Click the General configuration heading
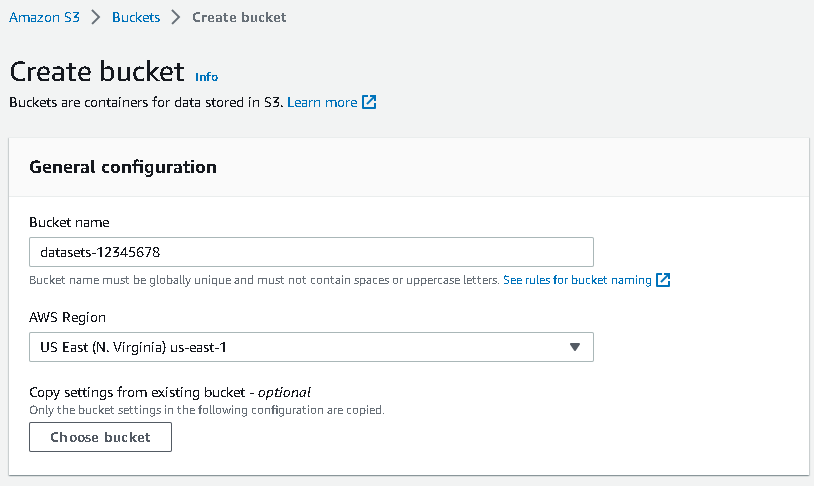The image size is (814, 486). (123, 167)
